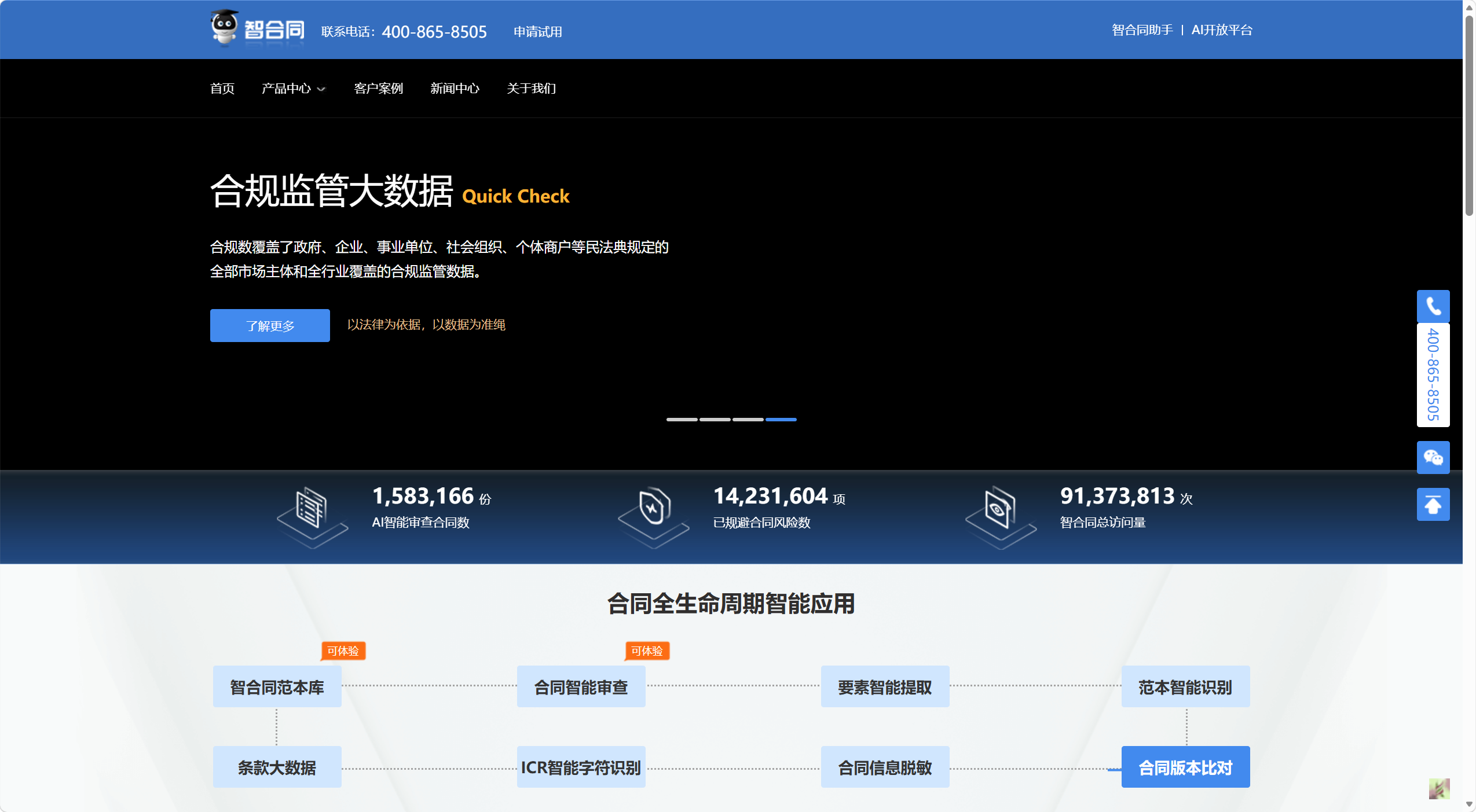Click the document icon beside AI智能审查合同数
Screen dimensions: 1476x812
pyautogui.click(x=312, y=517)
